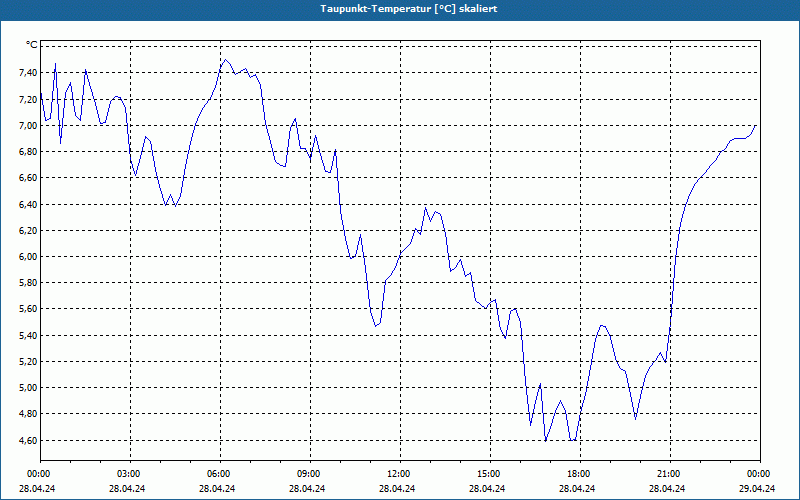The width and height of the screenshot is (800, 500).
Task: Click the 4,60 y-axis label
Action: pyautogui.click(x=28, y=440)
